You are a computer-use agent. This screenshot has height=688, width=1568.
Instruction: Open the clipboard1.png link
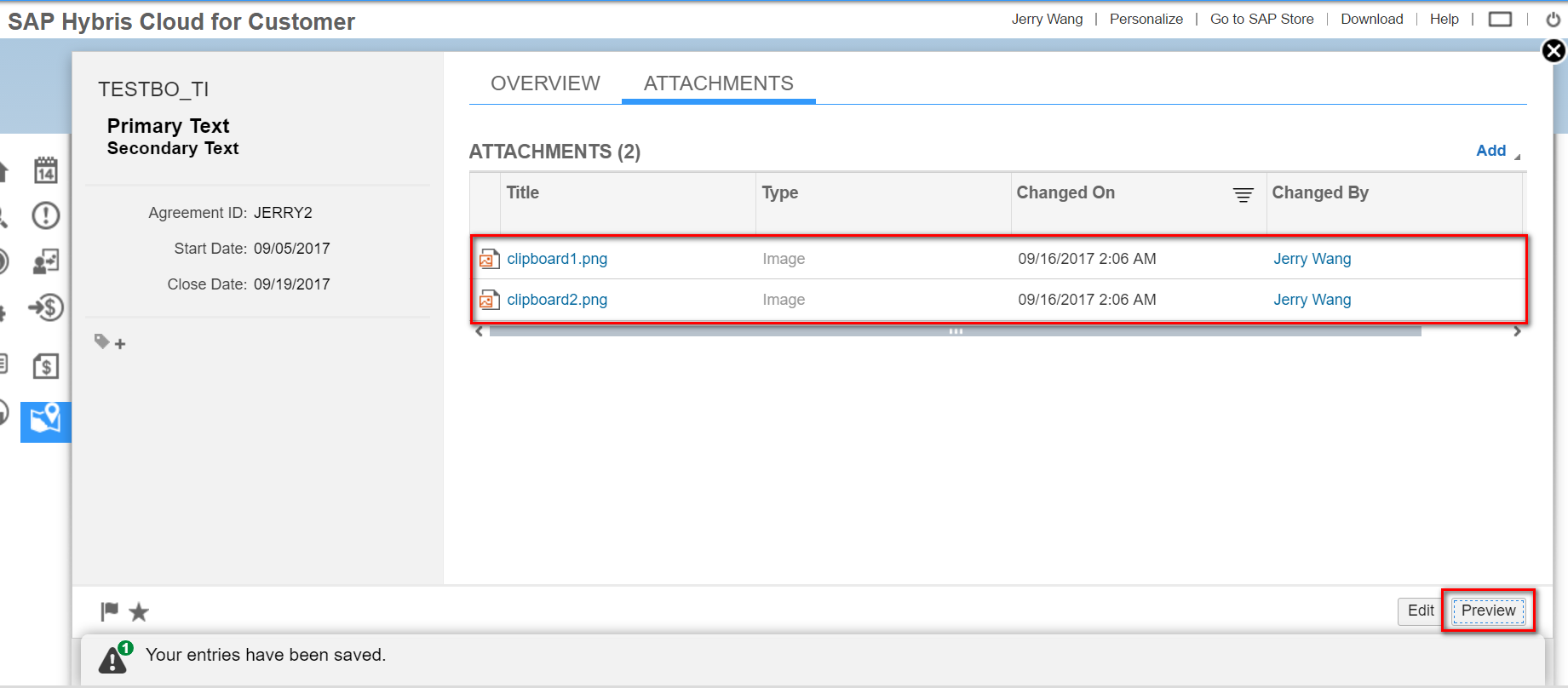(x=557, y=259)
